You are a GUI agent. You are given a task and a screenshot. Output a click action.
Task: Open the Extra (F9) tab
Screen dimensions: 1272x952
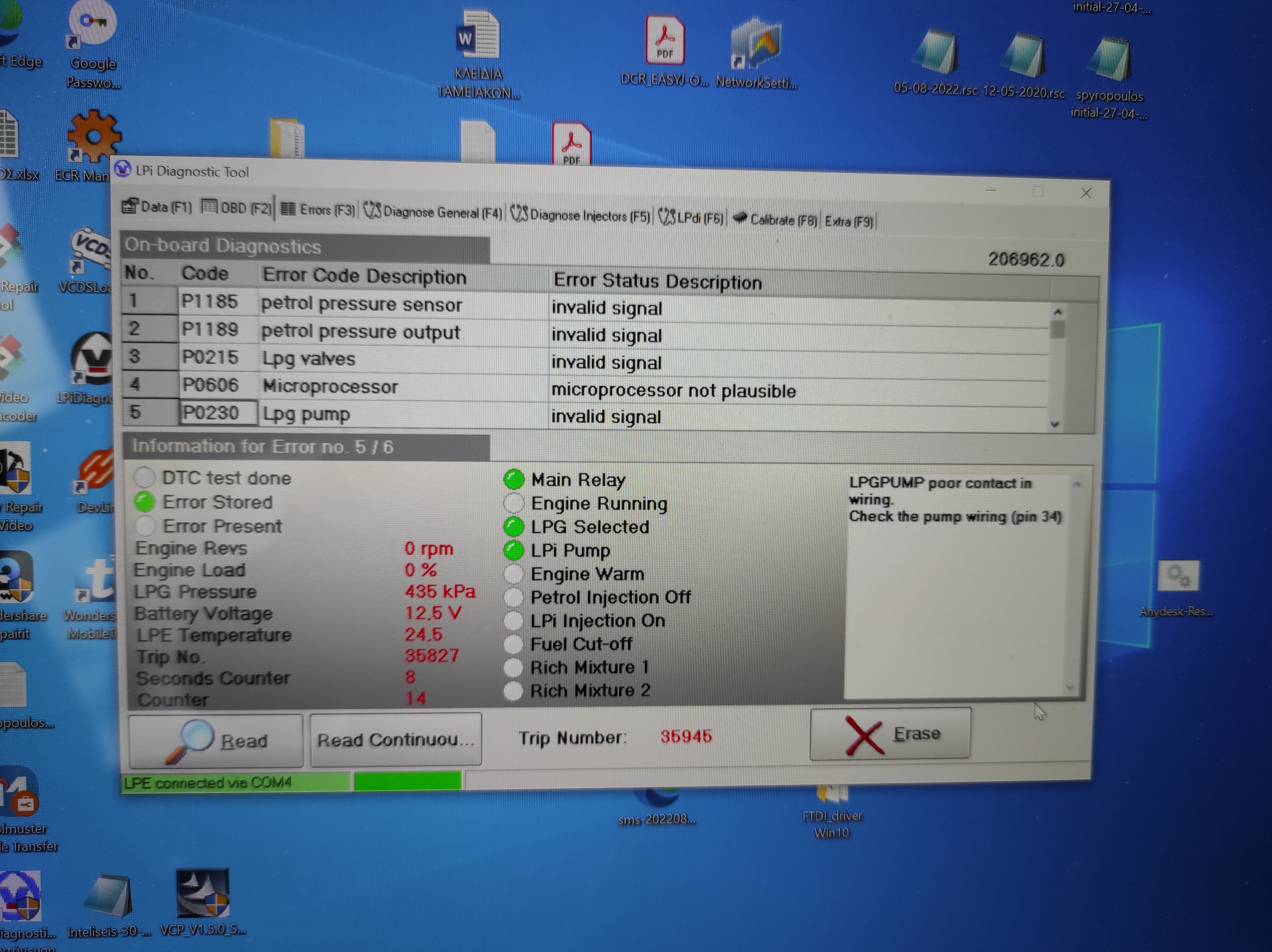(x=849, y=222)
